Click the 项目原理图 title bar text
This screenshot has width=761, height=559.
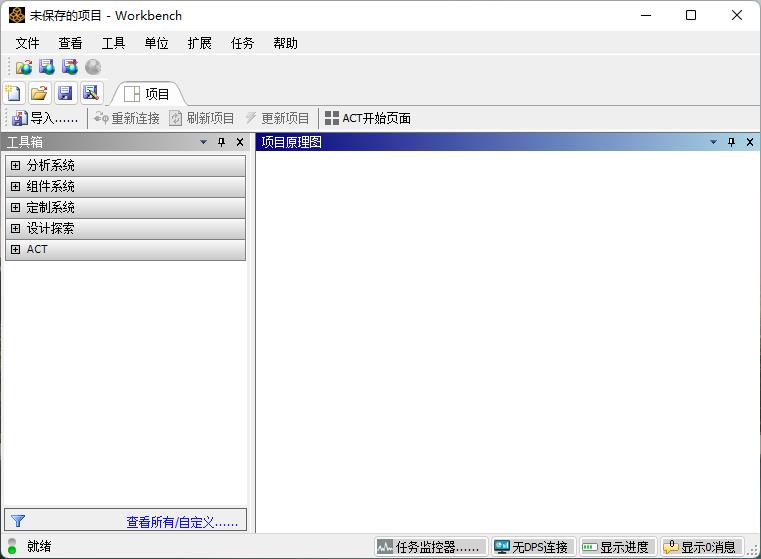click(291, 142)
